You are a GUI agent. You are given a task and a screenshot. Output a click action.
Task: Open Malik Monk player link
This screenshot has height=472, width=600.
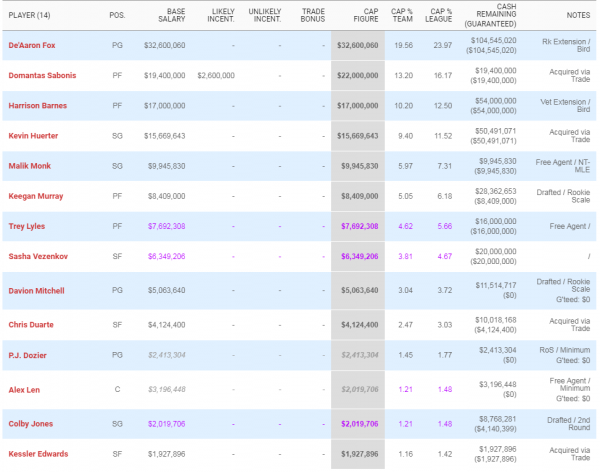click(x=31, y=163)
